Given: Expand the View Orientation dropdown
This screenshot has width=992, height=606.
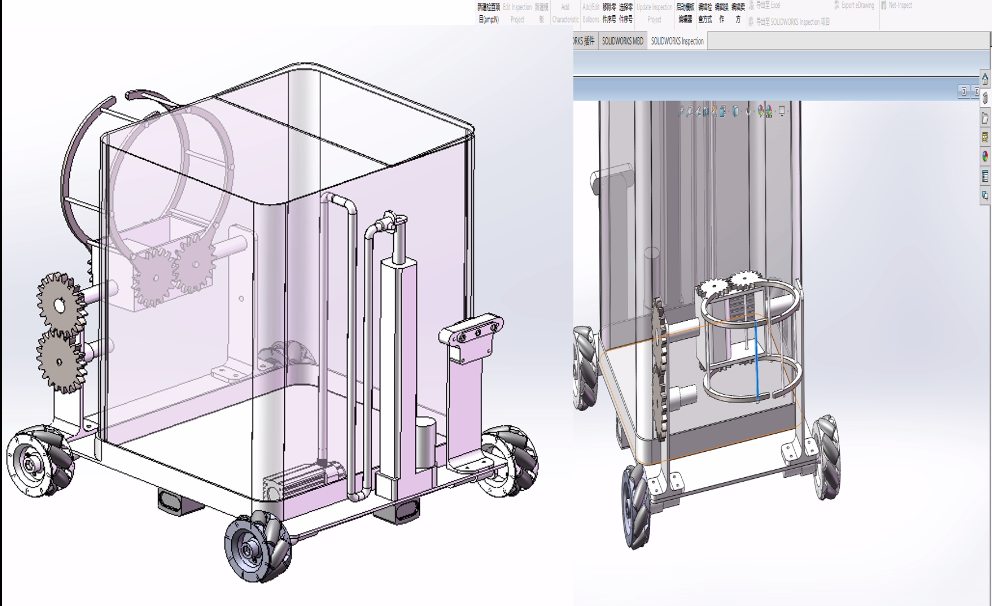Looking at the screenshot, I should coord(723,111).
